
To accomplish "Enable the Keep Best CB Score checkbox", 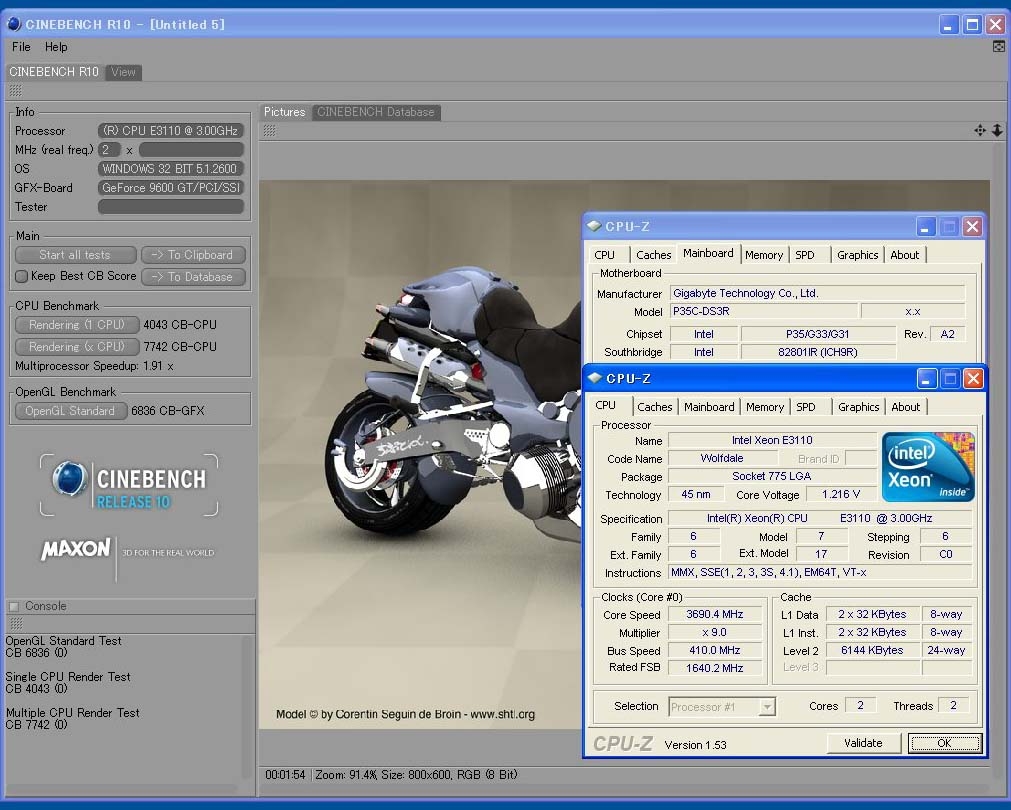I will [x=22, y=277].
